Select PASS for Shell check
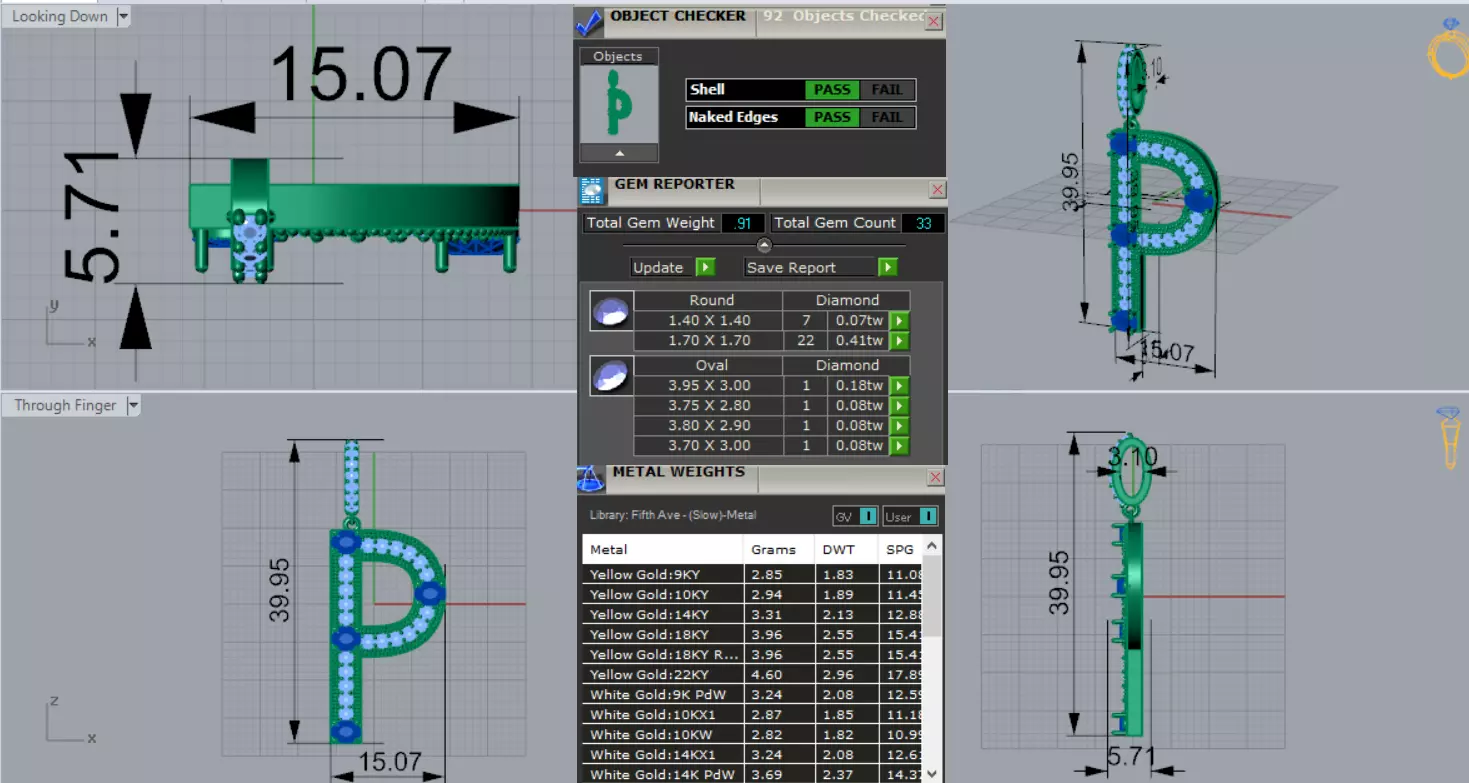Screen dimensions: 1469x783 point(831,90)
